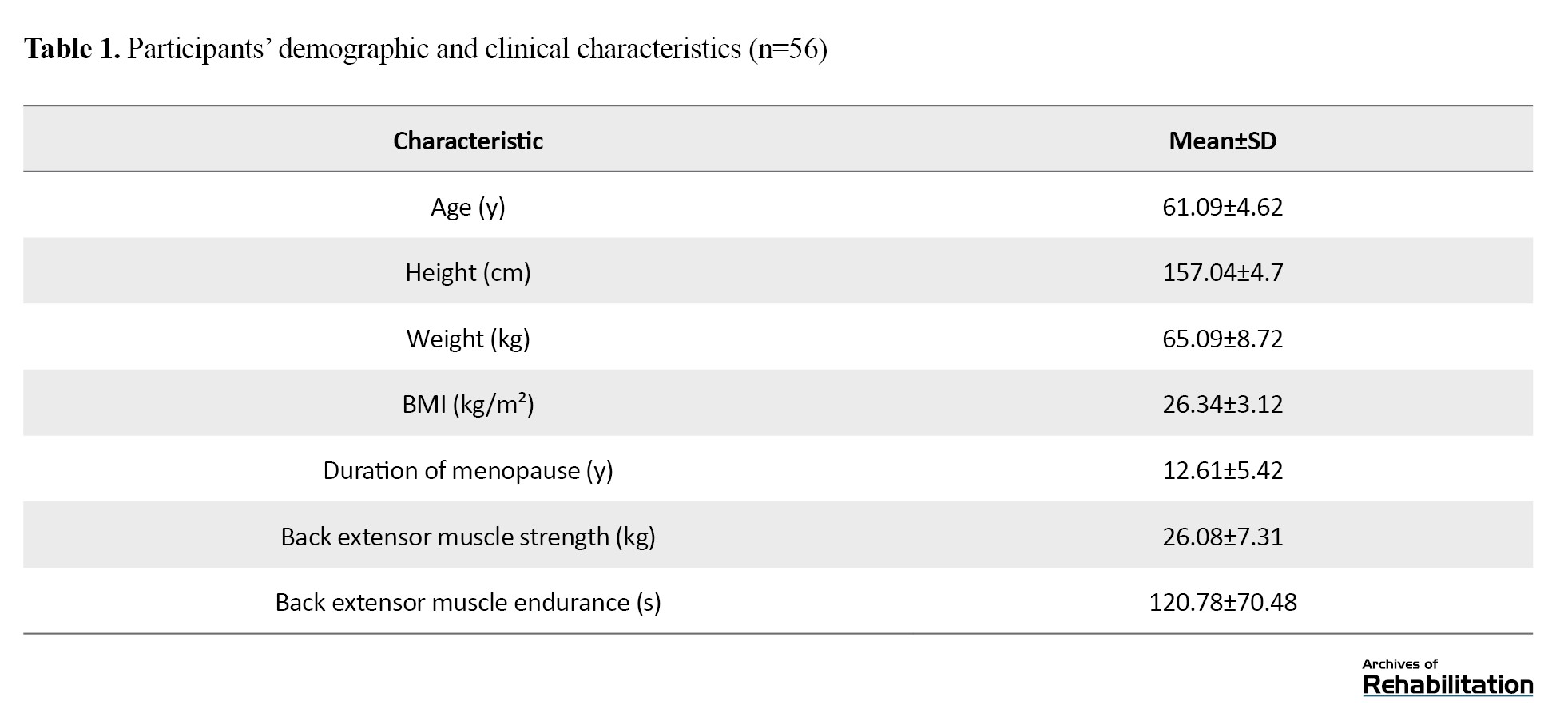The width and height of the screenshot is (1568, 713).
Task: Select Duration of menopause (y) label
Action: pyautogui.click(x=468, y=471)
